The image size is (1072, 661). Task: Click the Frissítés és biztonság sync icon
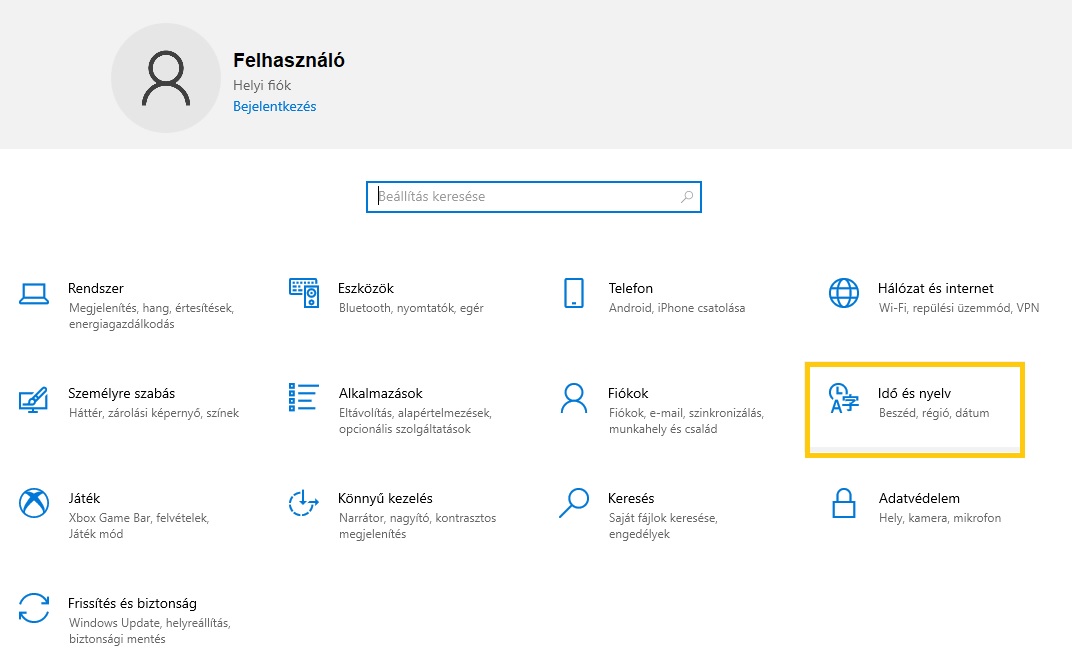[34, 608]
